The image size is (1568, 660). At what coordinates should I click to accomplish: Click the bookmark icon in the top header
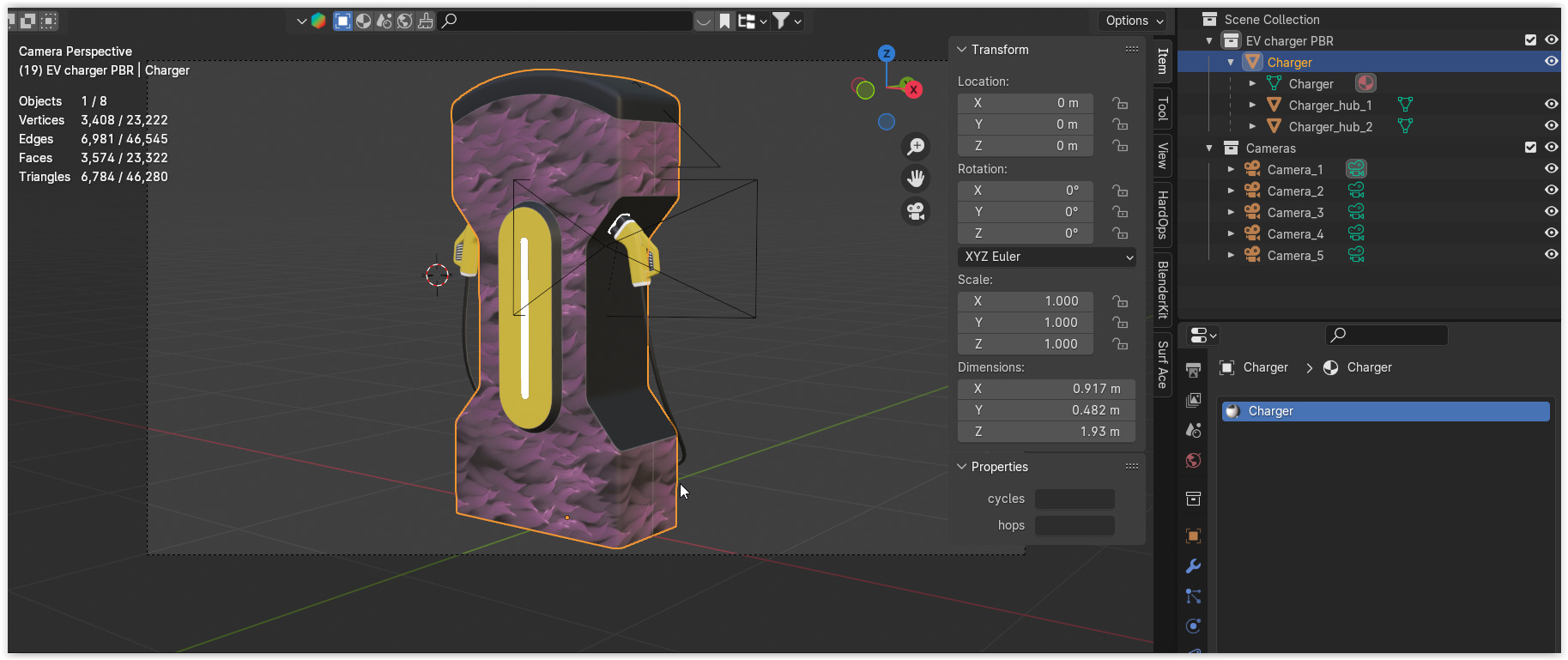click(725, 21)
